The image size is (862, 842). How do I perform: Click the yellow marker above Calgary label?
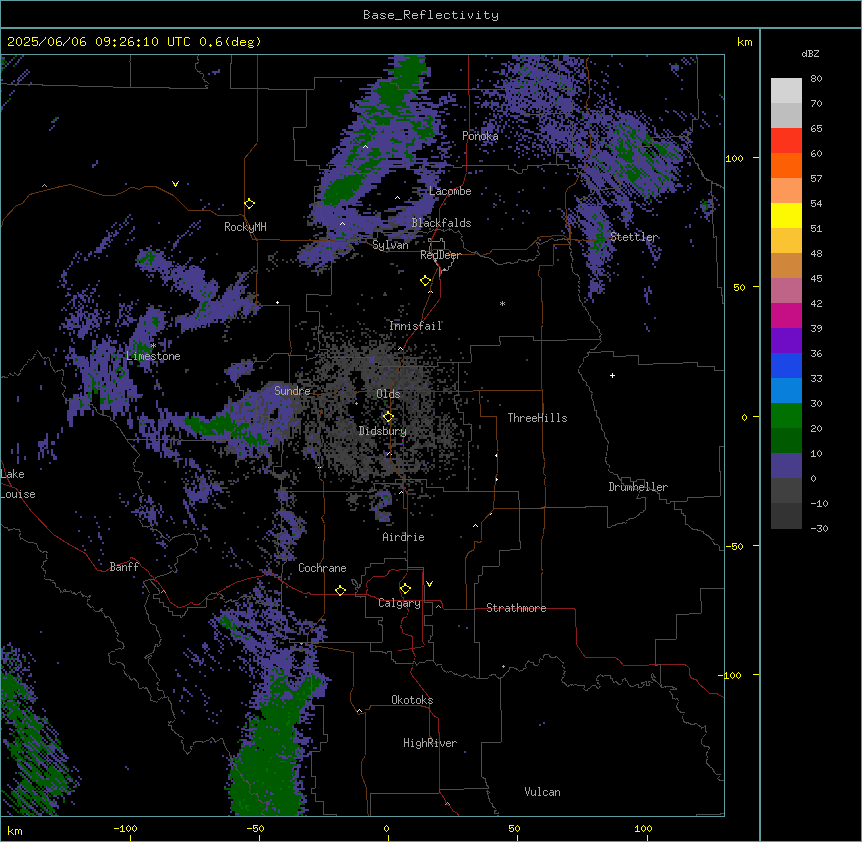point(405,589)
